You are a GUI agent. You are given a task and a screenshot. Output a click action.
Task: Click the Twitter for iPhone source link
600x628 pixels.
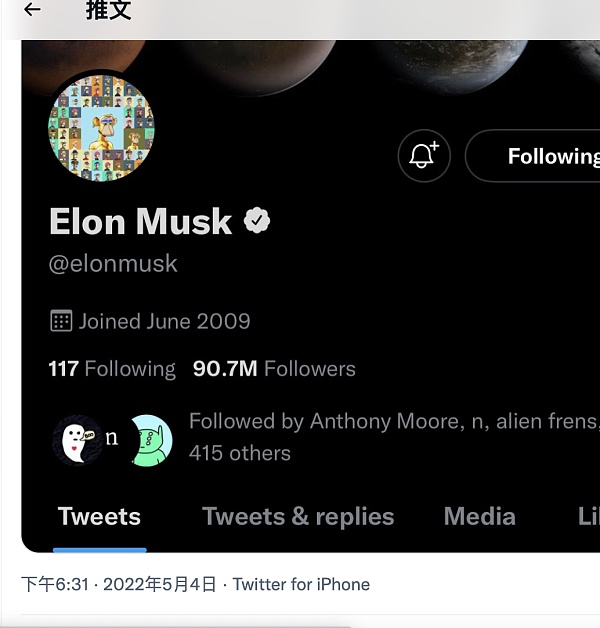coord(301,584)
